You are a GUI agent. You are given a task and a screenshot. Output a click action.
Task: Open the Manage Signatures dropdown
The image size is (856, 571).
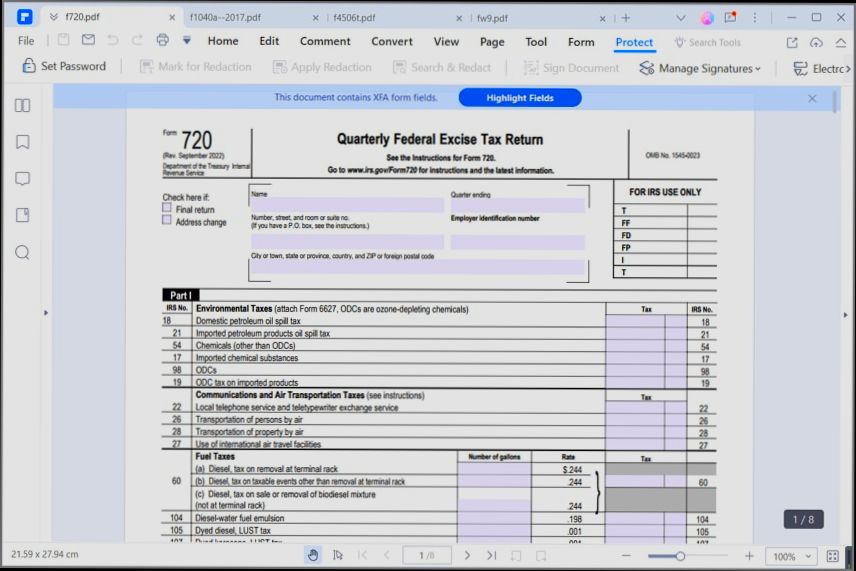700,68
